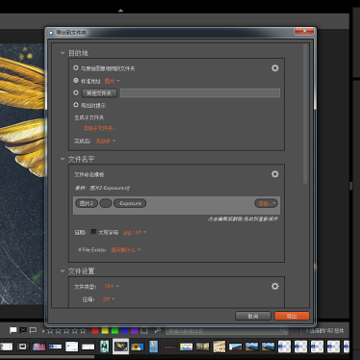Collapse the 文件设置 section
The height and width of the screenshot is (360, 360).
pyautogui.click(x=62, y=271)
